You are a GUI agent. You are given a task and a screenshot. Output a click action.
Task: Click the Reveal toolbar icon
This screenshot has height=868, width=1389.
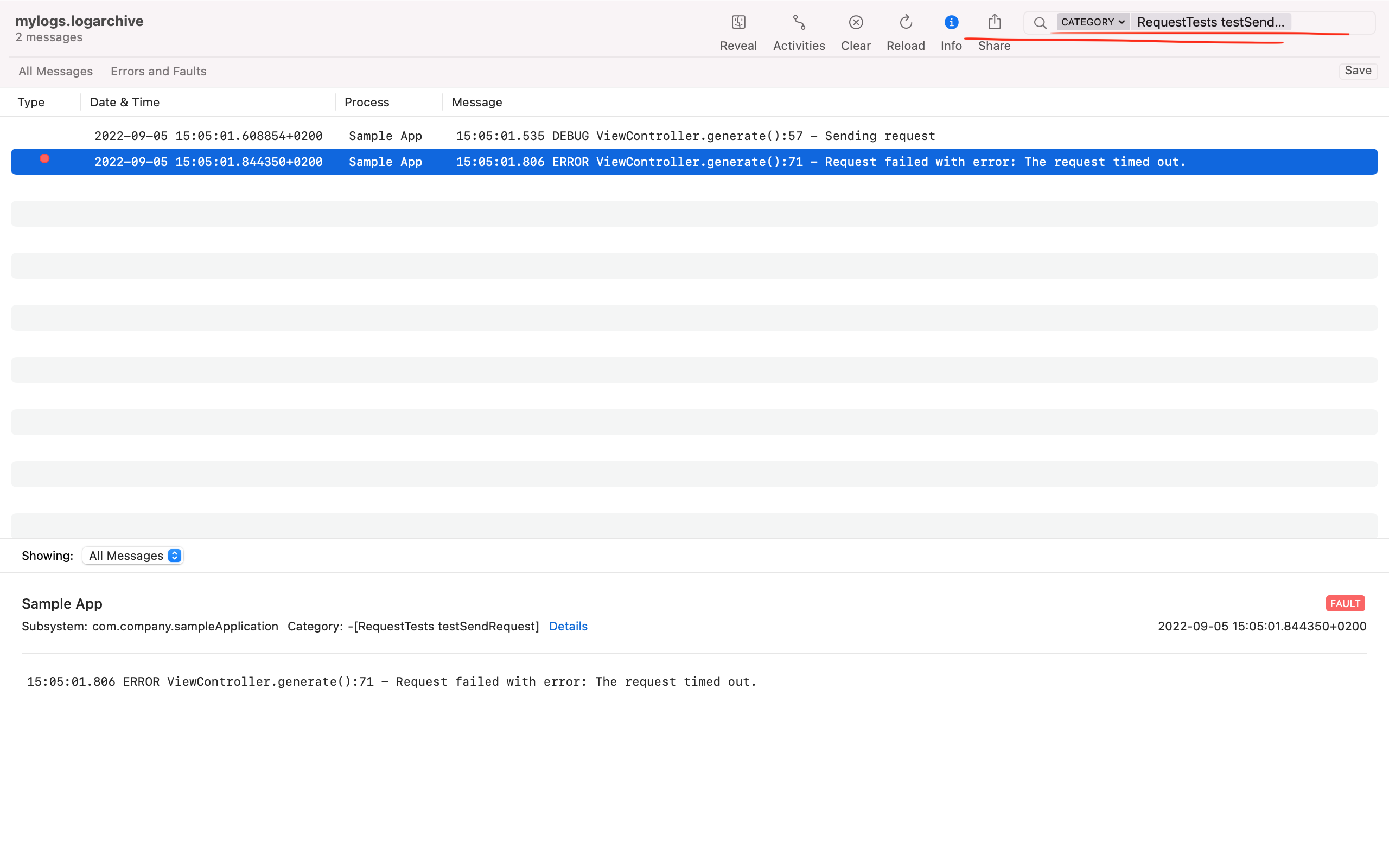tap(738, 22)
